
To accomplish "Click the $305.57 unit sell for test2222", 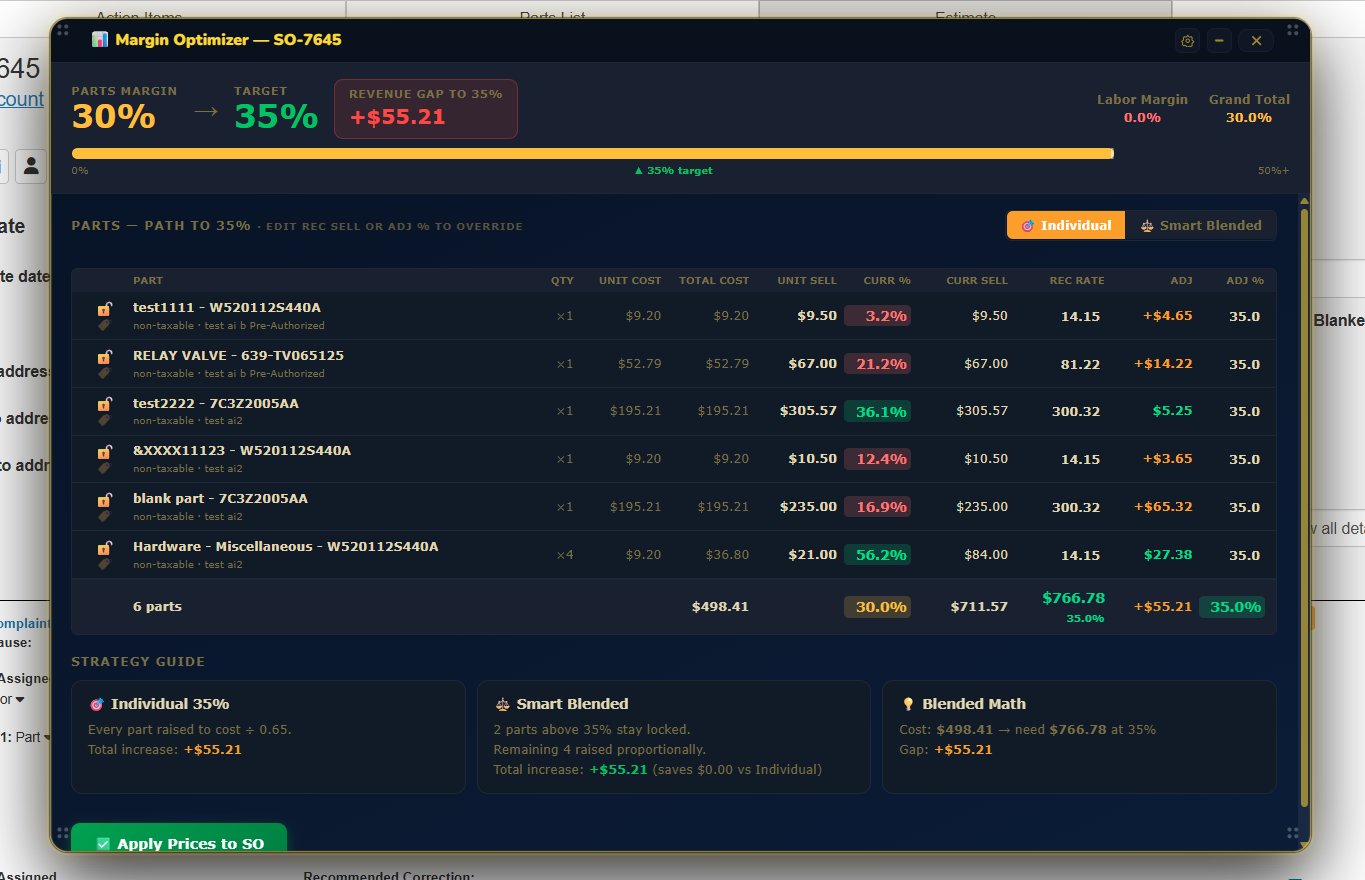I will (x=808, y=411).
